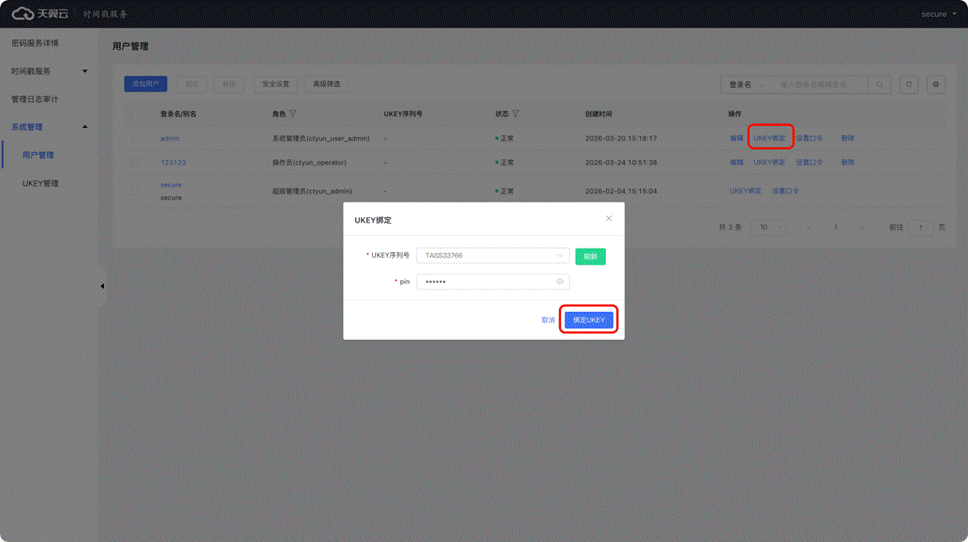Tick the checkbox for the 123123 row
968x542 pixels.
136,163
